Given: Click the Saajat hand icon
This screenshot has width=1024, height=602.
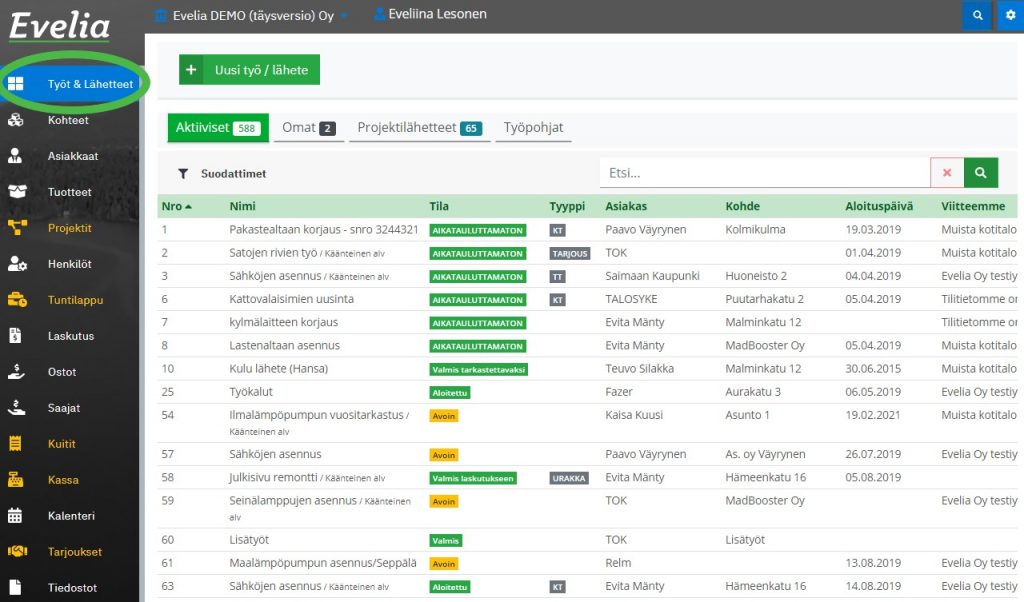Looking at the screenshot, I should [16, 407].
